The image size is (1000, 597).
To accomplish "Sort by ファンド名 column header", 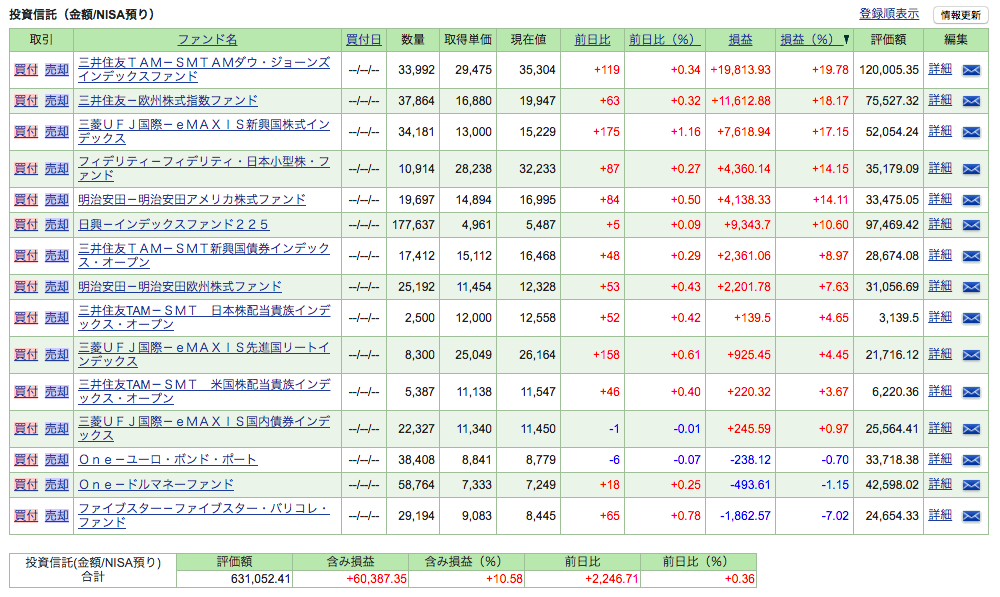I will click(207, 40).
